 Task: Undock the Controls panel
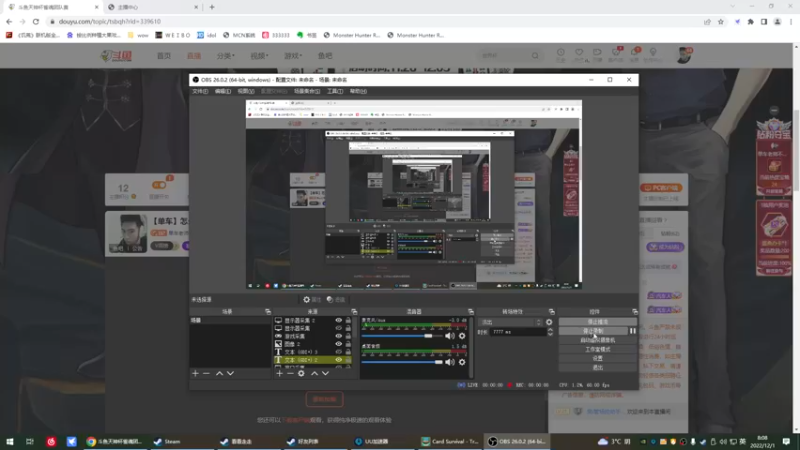[x=635, y=311]
